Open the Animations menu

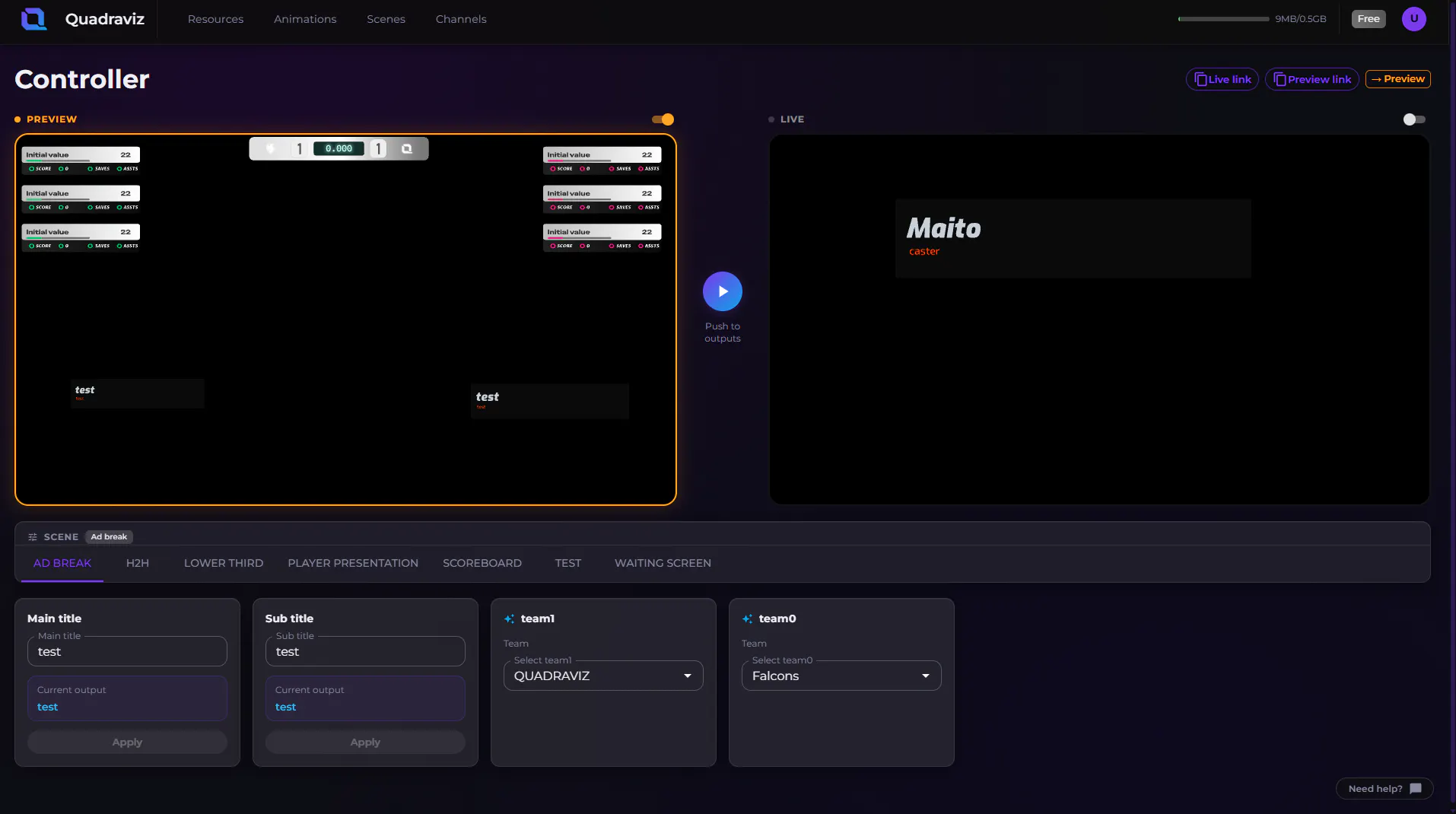click(x=305, y=19)
